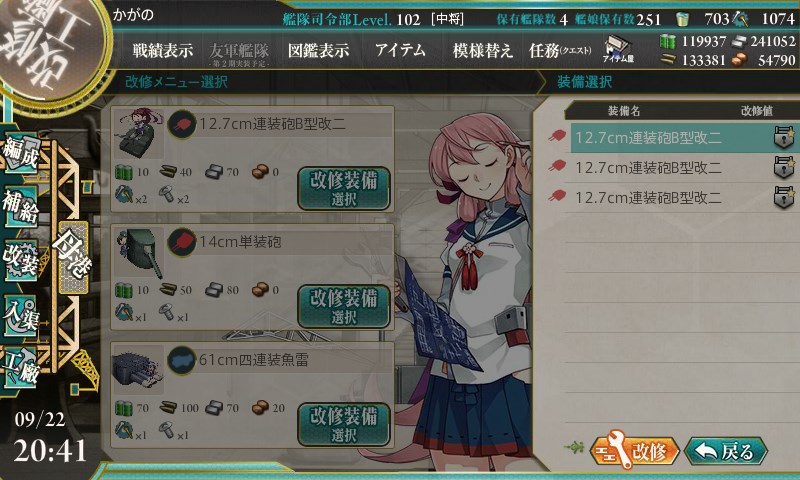The image size is (800, 480).
Task: Open the 図鑑表示 encyclopedia menu
Action: point(318,50)
